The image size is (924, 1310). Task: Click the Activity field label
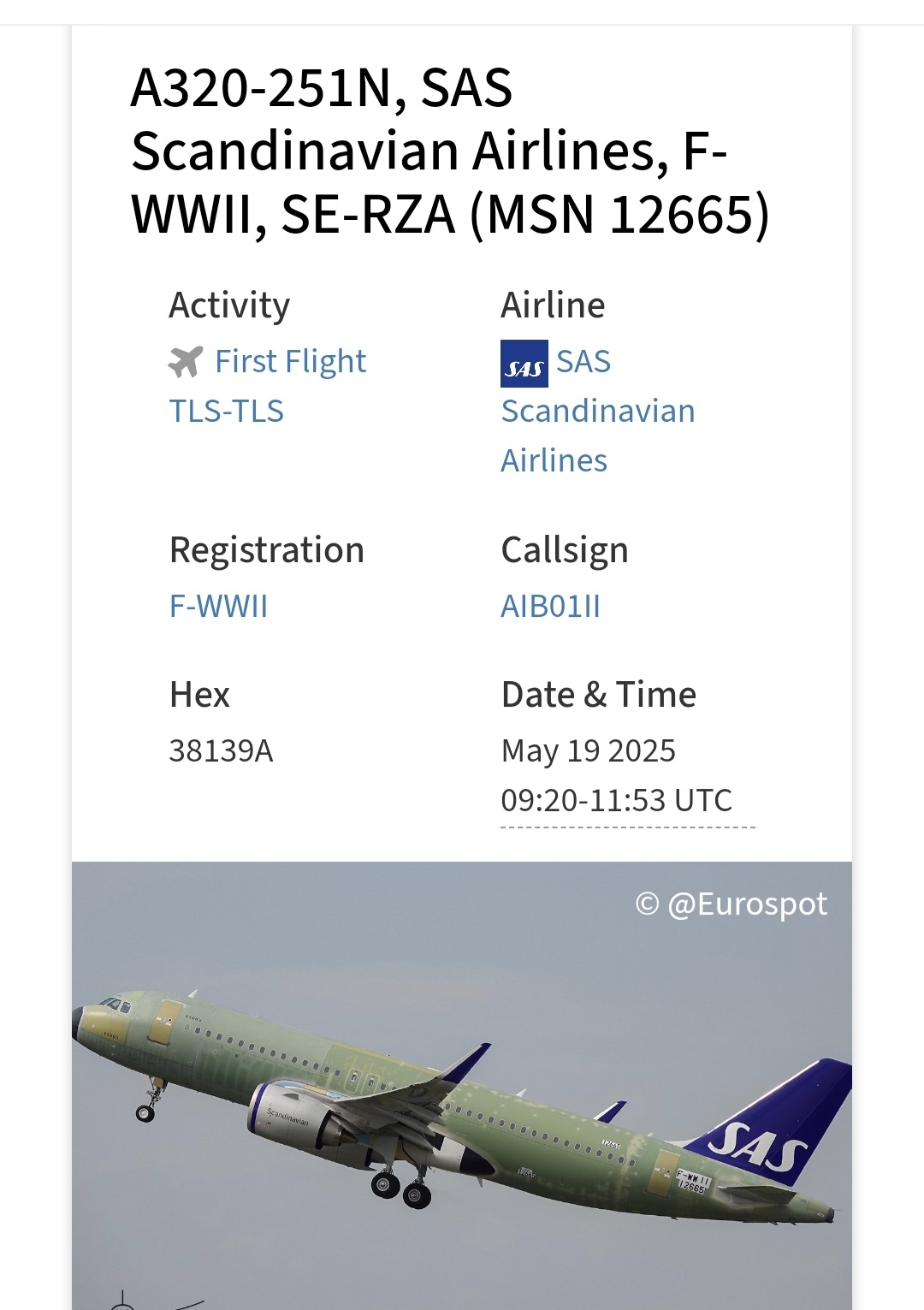[229, 305]
